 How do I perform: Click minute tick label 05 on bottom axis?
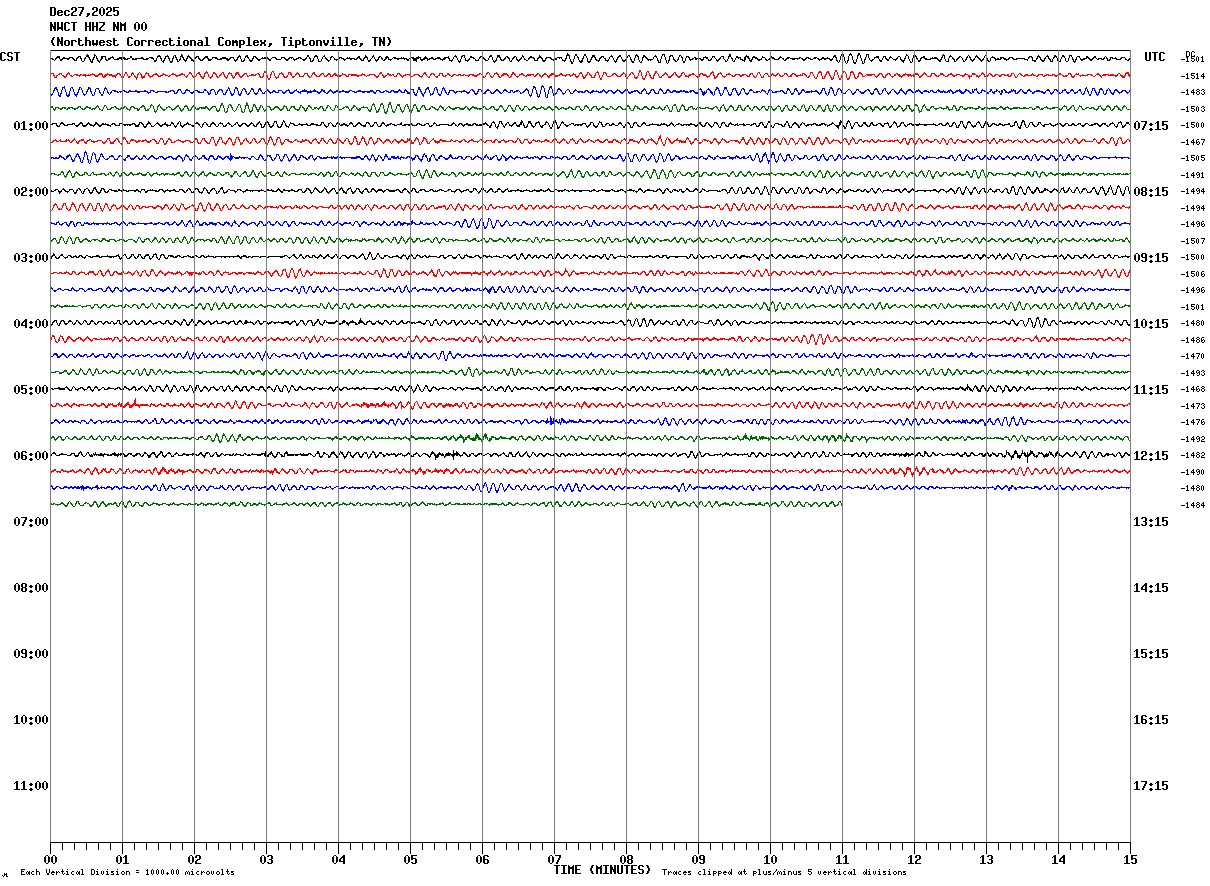click(410, 860)
